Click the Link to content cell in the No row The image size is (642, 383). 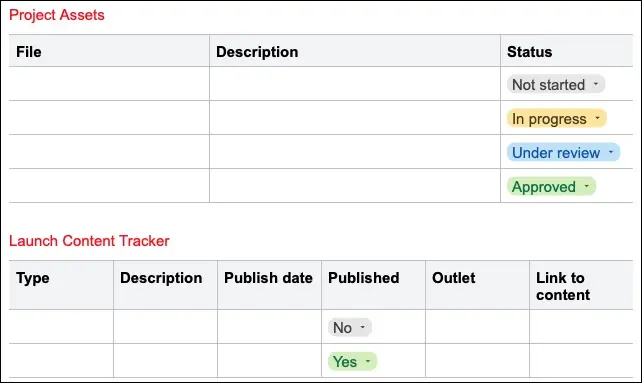(x=581, y=327)
